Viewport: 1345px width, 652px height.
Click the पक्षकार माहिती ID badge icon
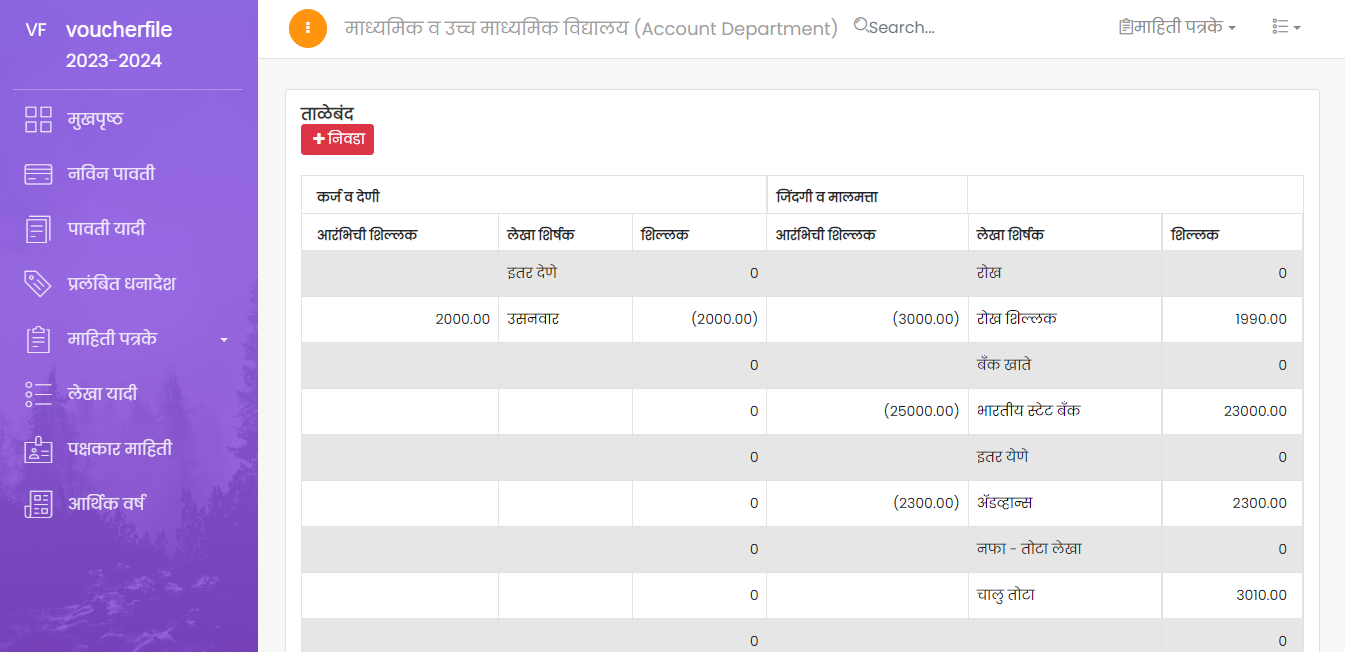(38, 449)
